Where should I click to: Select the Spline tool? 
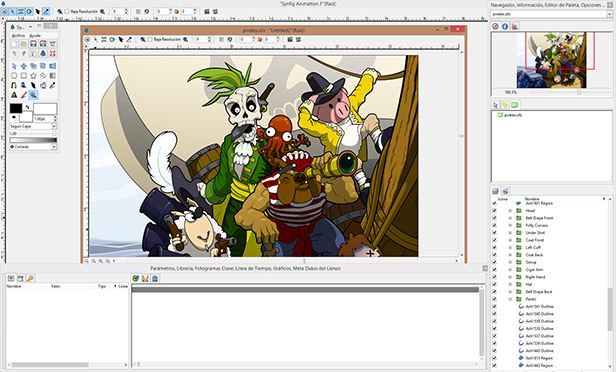pos(14,85)
